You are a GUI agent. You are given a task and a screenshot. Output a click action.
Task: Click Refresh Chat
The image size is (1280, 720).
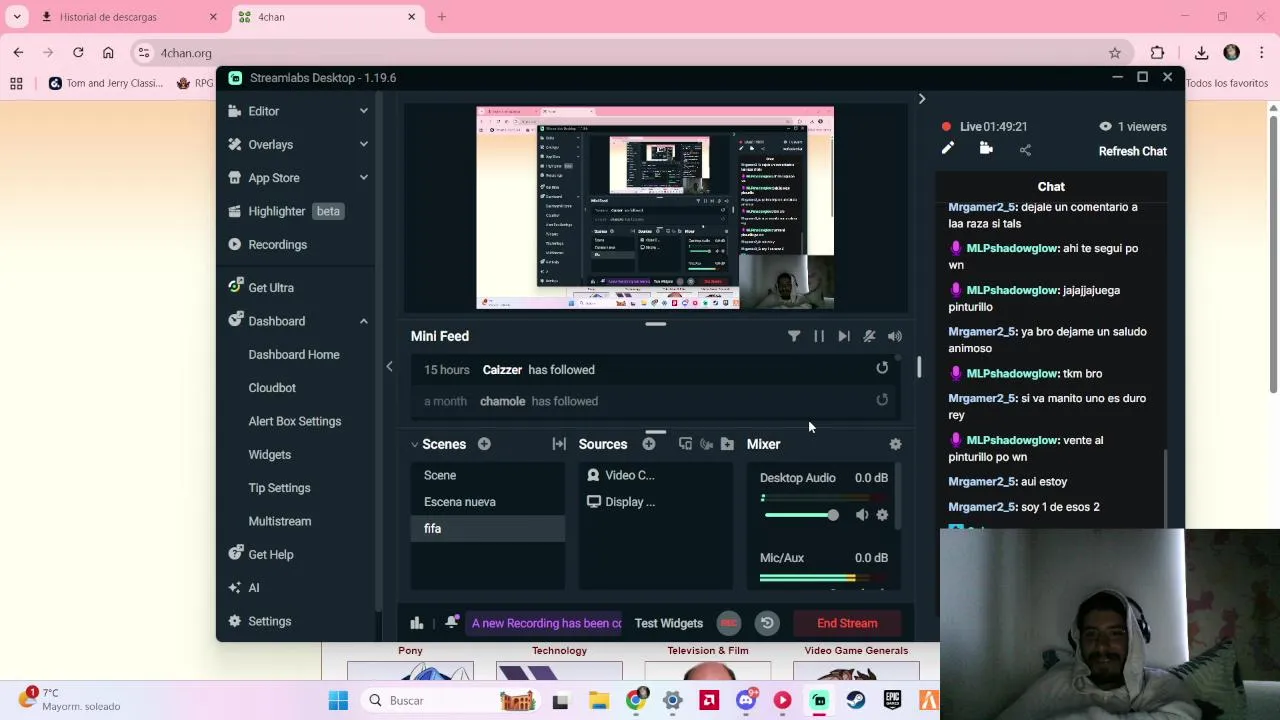pyautogui.click(x=1133, y=151)
